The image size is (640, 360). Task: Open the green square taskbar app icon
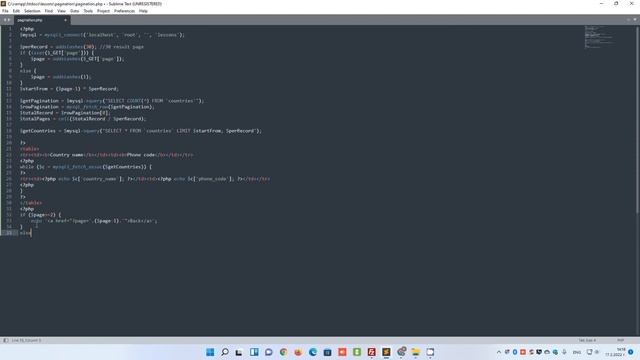pyautogui.click(x=357, y=352)
